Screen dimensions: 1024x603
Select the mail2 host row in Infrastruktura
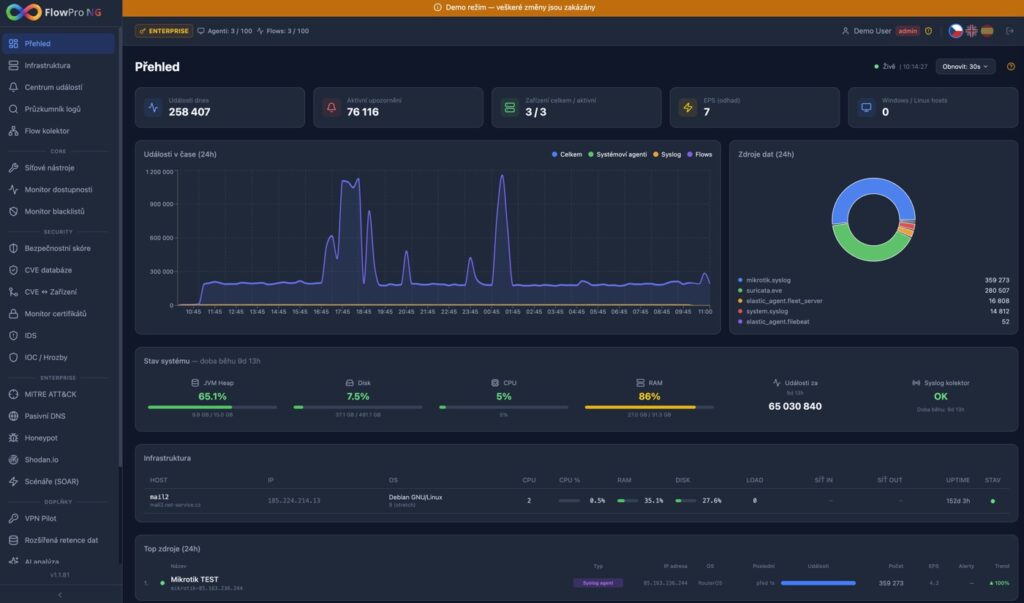576,500
